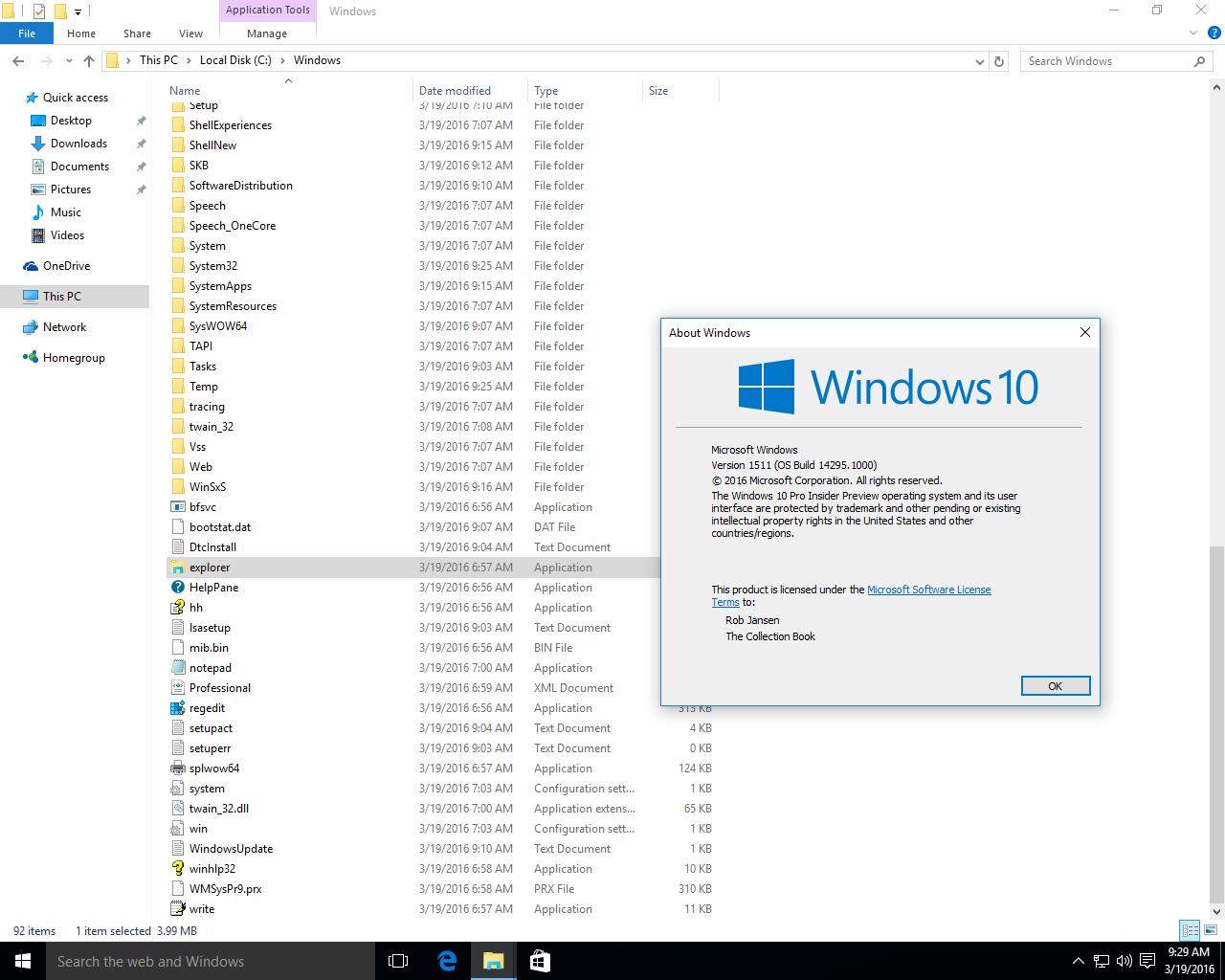This screenshot has height=980, width=1225.
Task: Select the system configuration settings icon
Action: [x=177, y=789]
